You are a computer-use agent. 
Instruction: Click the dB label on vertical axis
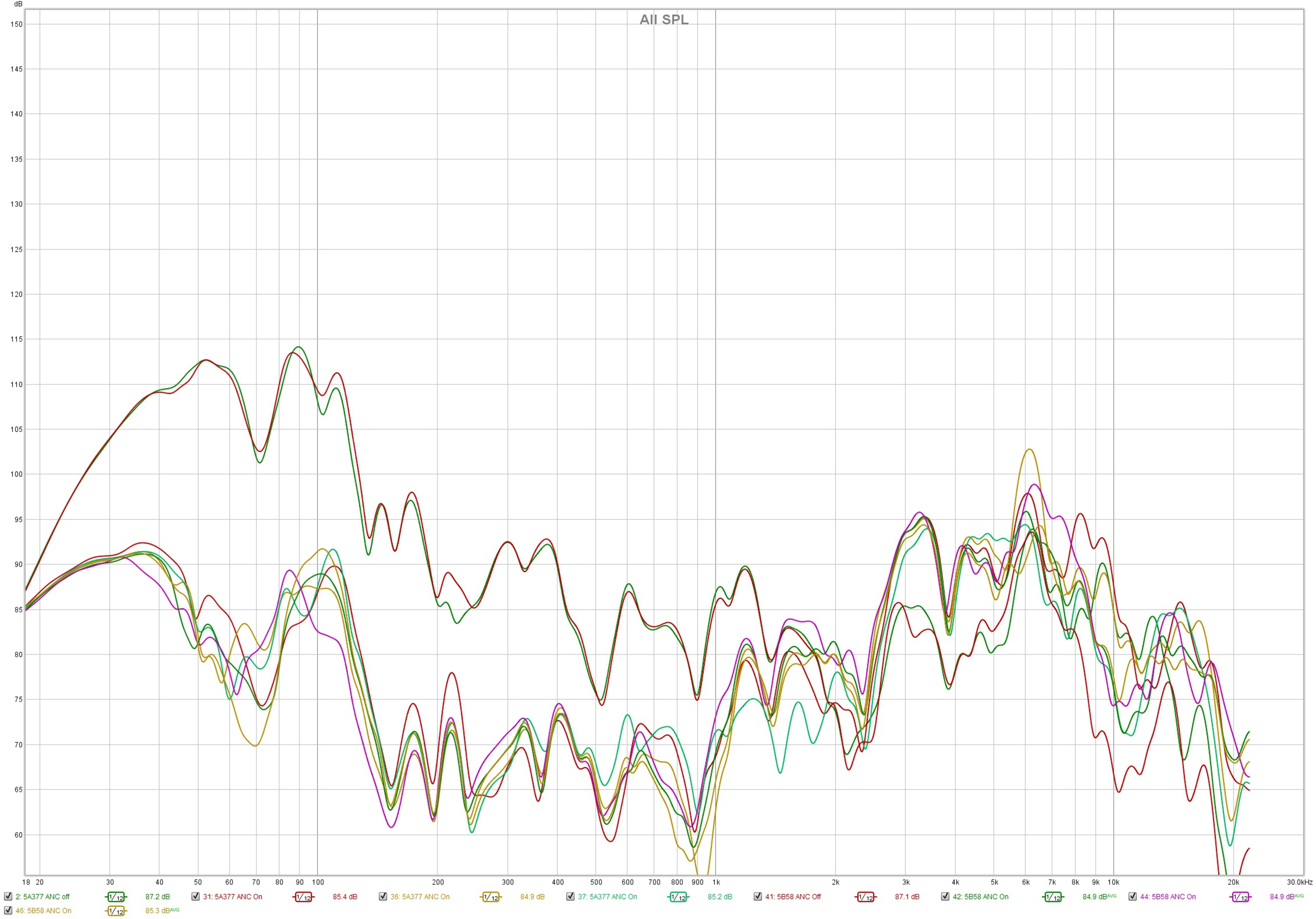pyautogui.click(x=18, y=4)
